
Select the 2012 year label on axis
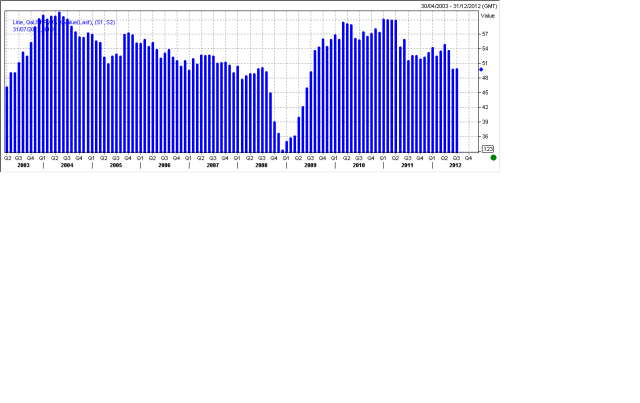coord(454,165)
